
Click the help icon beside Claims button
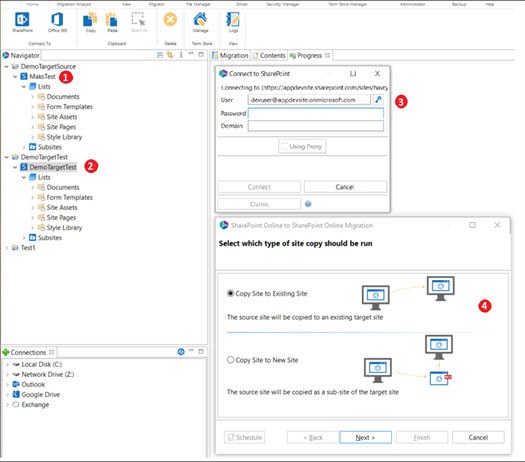pyautogui.click(x=308, y=204)
